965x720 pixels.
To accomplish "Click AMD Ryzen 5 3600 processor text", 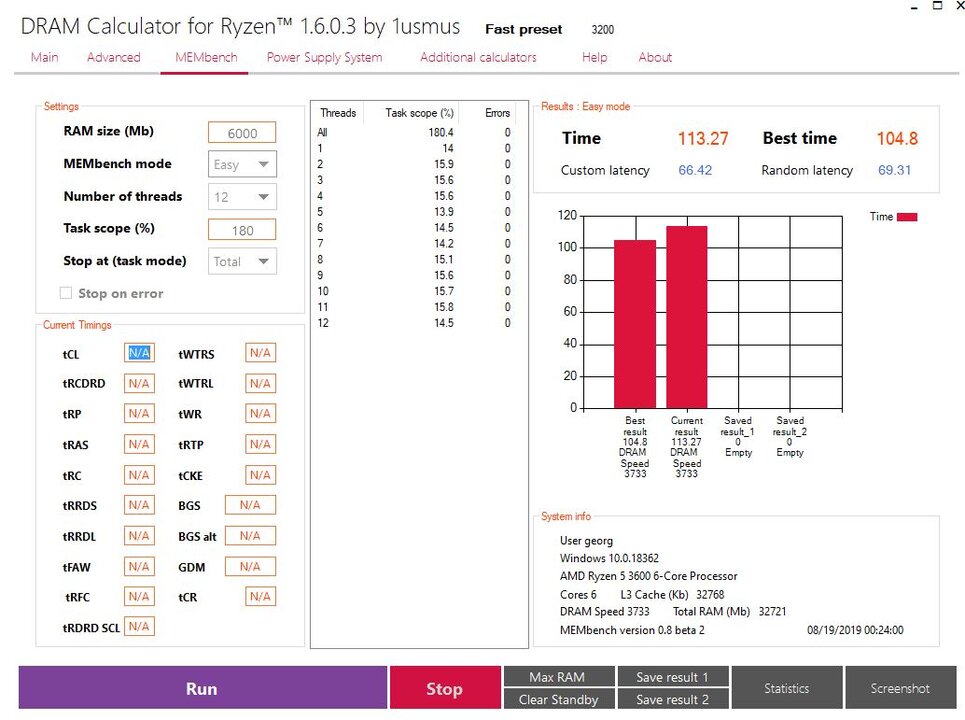I will click(648, 576).
